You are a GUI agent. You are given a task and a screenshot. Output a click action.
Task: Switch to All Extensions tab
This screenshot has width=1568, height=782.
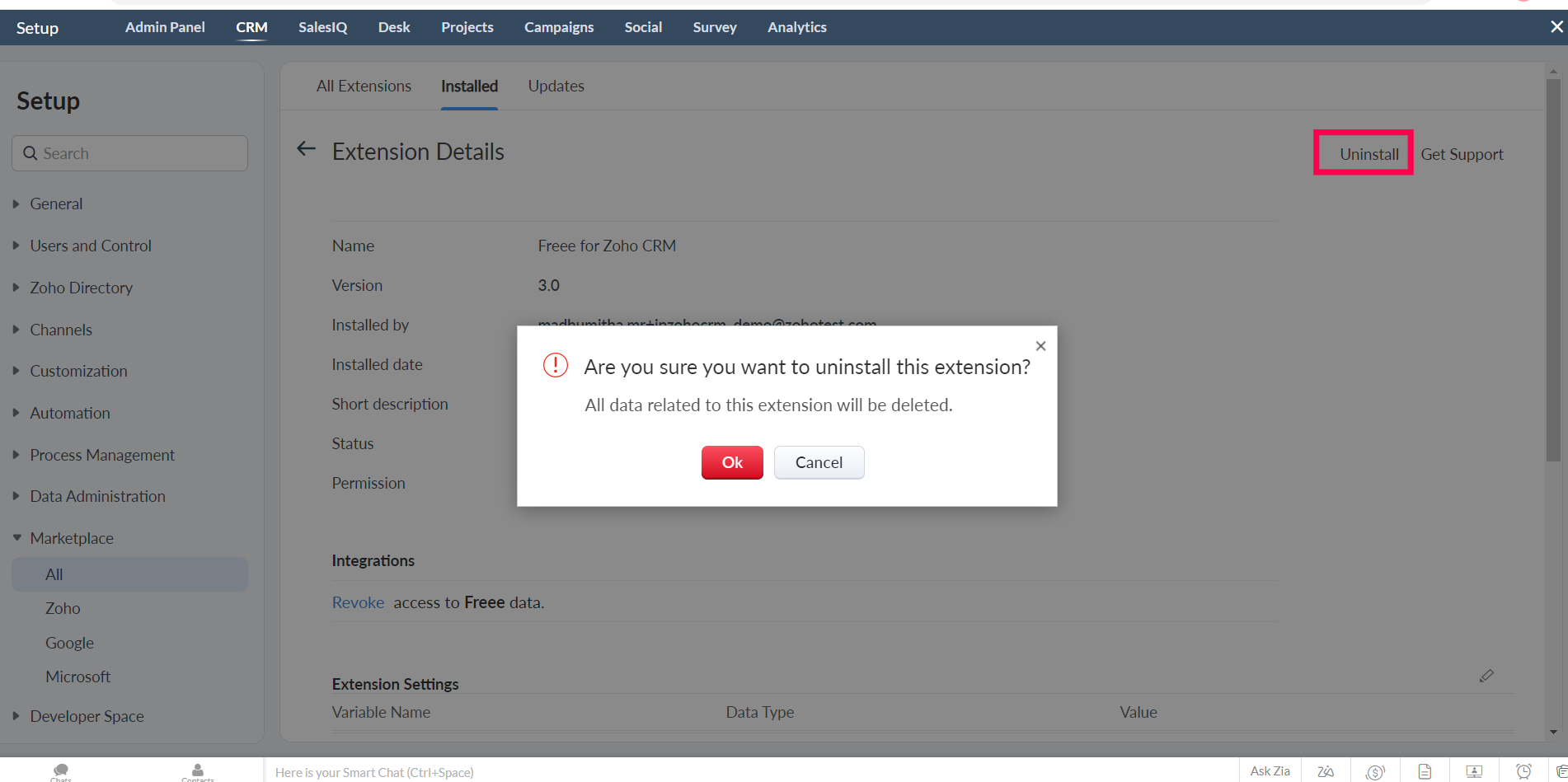pyautogui.click(x=364, y=86)
